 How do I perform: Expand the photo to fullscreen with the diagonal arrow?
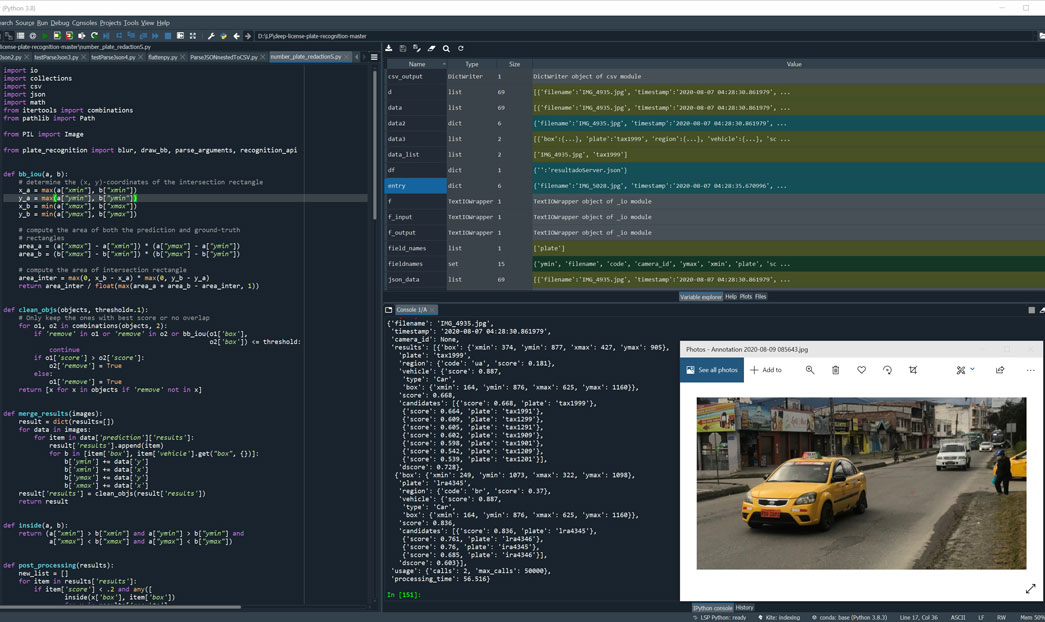click(1030, 589)
